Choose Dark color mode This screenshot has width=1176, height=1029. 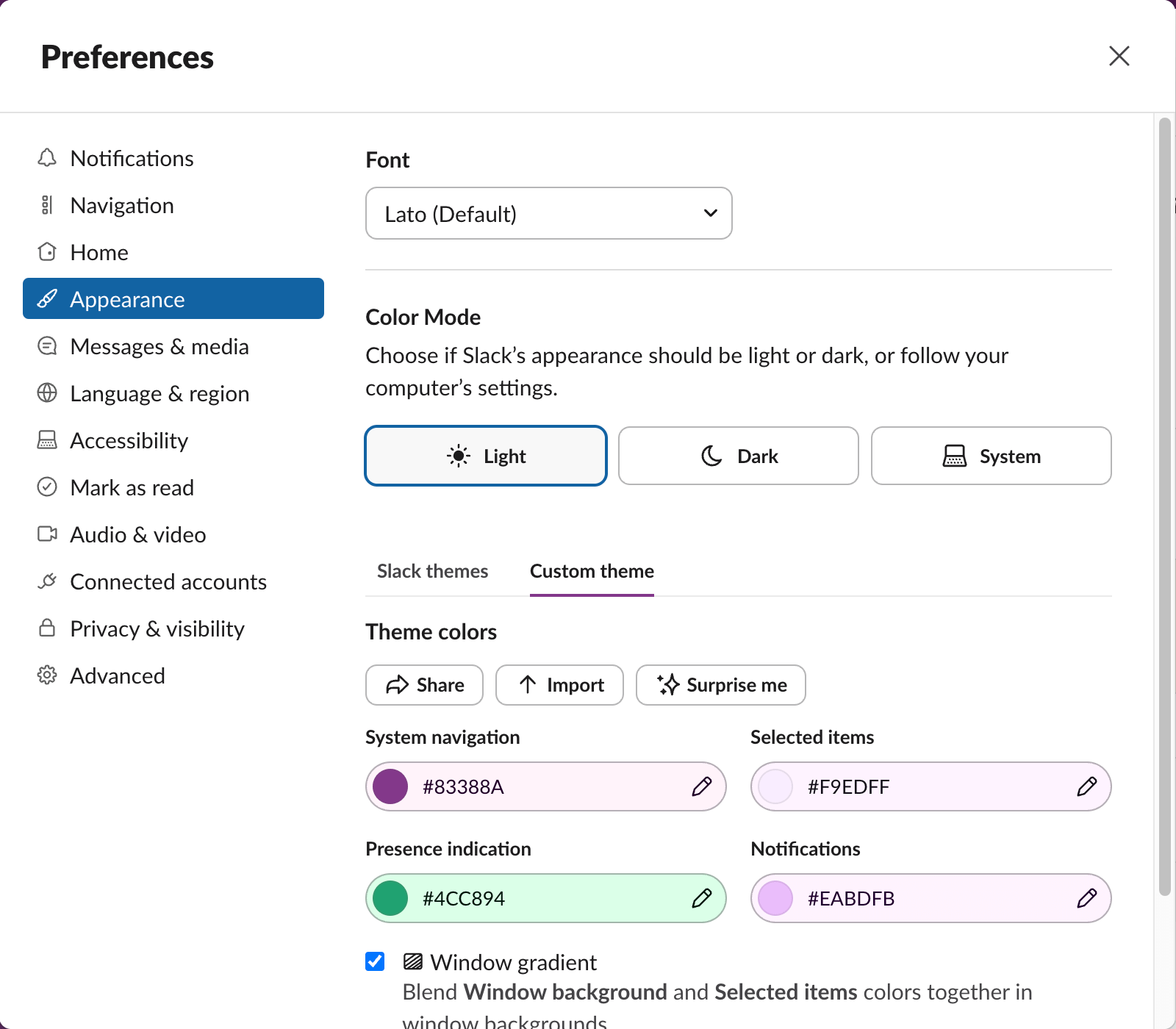(739, 456)
